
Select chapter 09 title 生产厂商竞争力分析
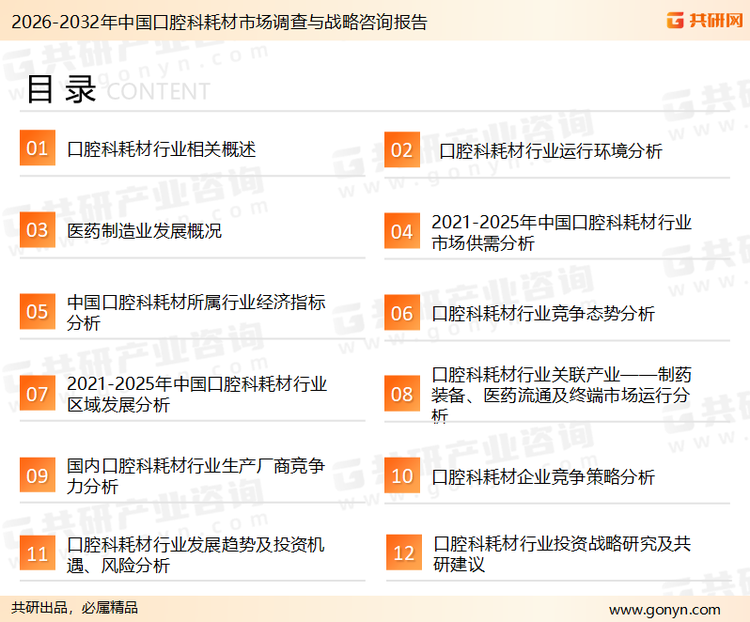[x=196, y=476]
